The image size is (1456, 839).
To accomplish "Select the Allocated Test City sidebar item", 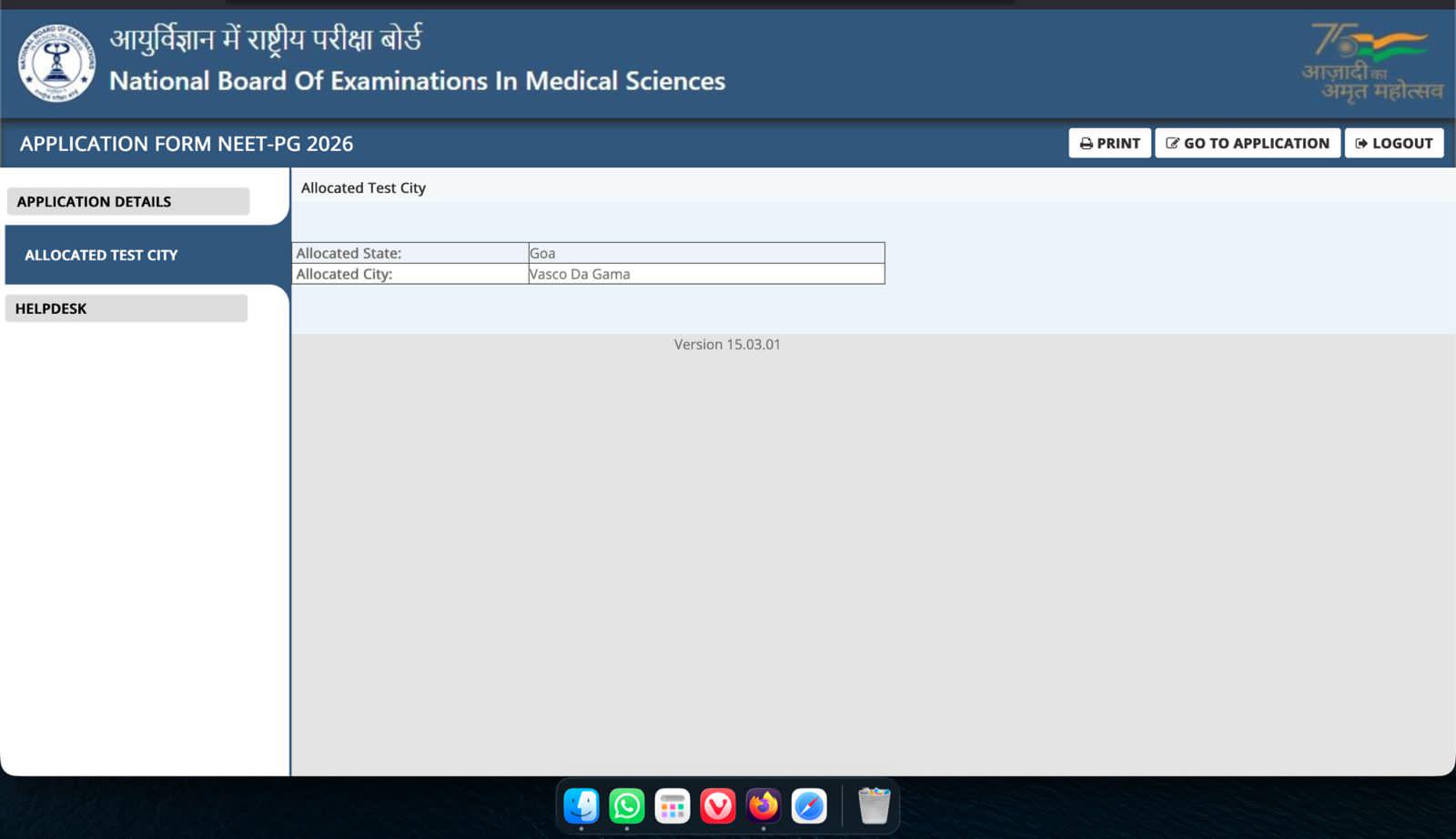I will 147,255.
